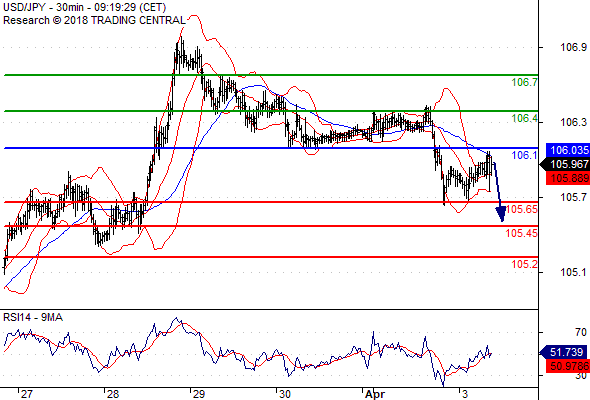Click the date label 28 on time axis
590x400 pixels.
[113, 394]
